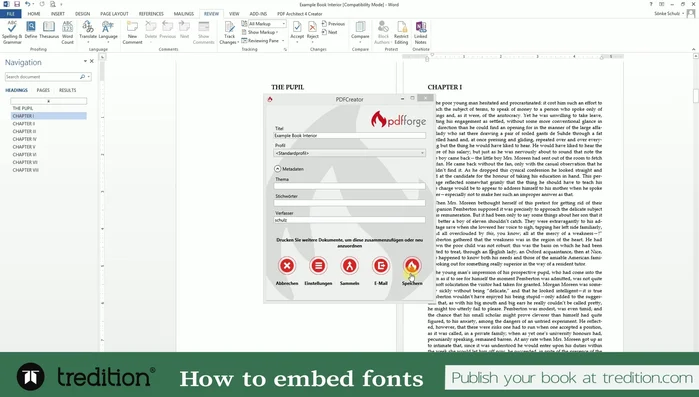Collapse the Metadaten section

(277, 169)
